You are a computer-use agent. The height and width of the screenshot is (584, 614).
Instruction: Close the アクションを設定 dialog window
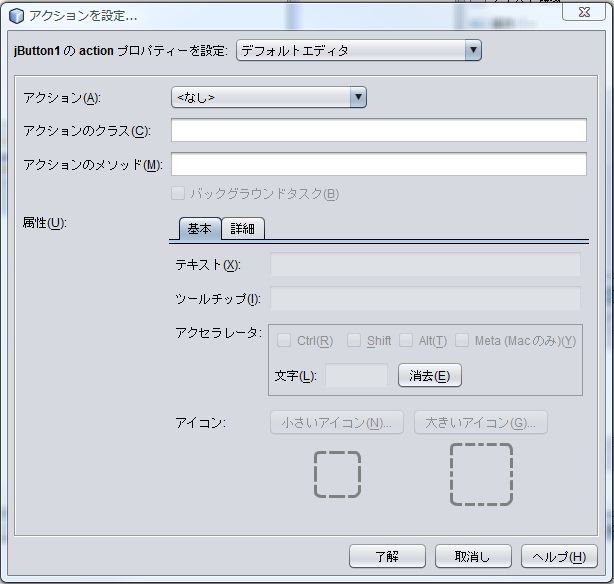pos(583,12)
